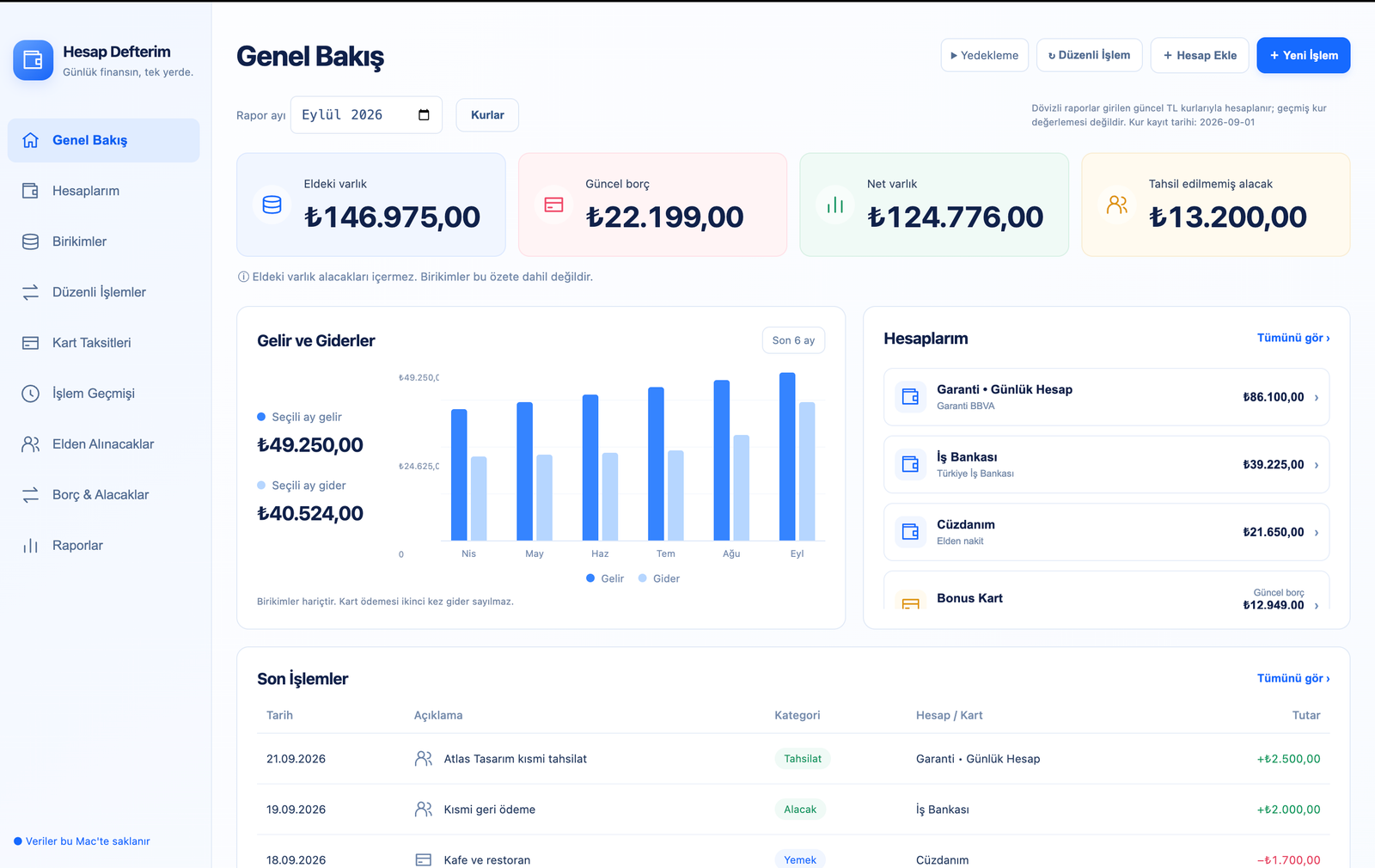Click the Gider legend dot under the chart
The width and height of the screenshot is (1375, 868).
(643, 578)
